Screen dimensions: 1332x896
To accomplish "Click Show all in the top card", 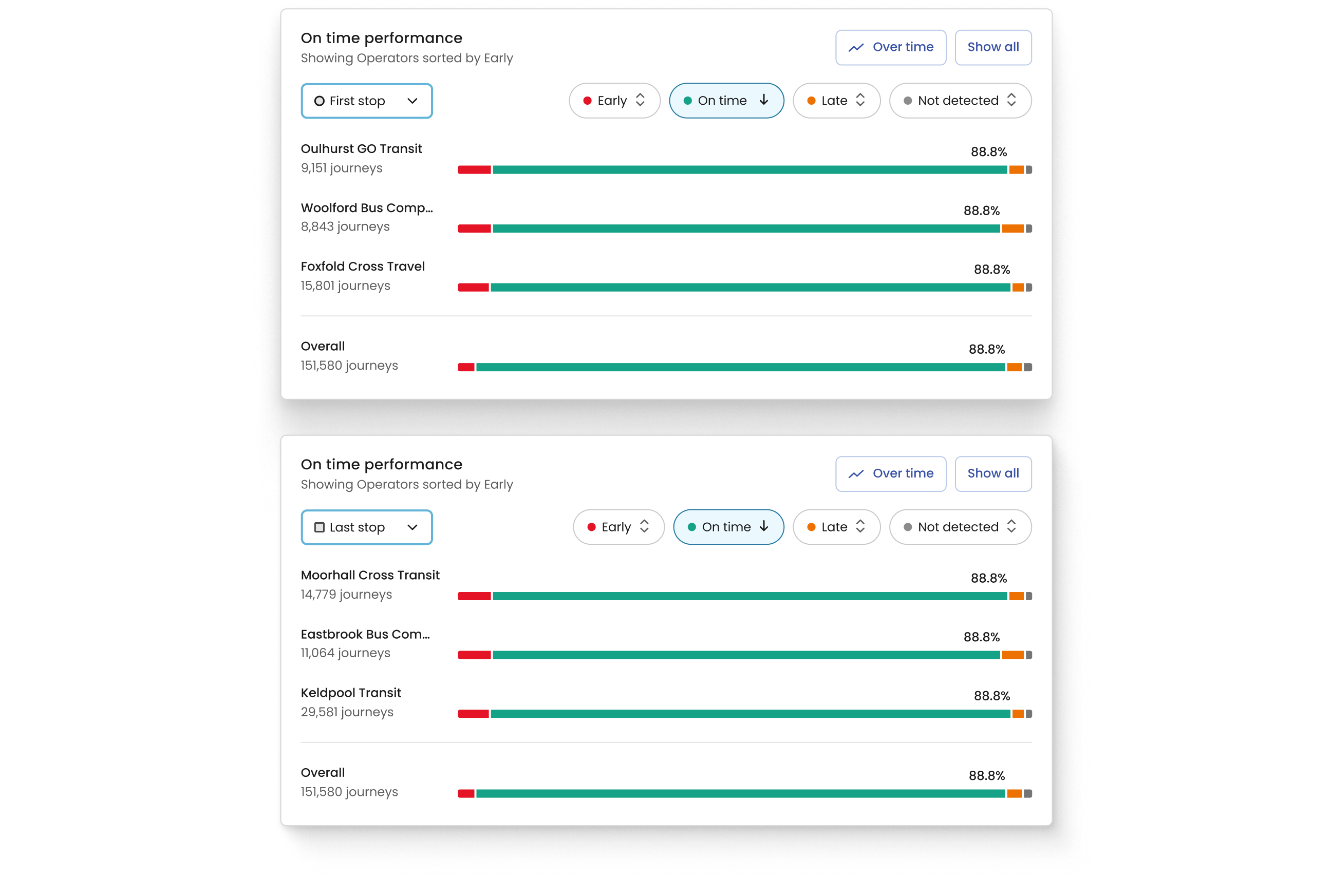I will pos(993,47).
